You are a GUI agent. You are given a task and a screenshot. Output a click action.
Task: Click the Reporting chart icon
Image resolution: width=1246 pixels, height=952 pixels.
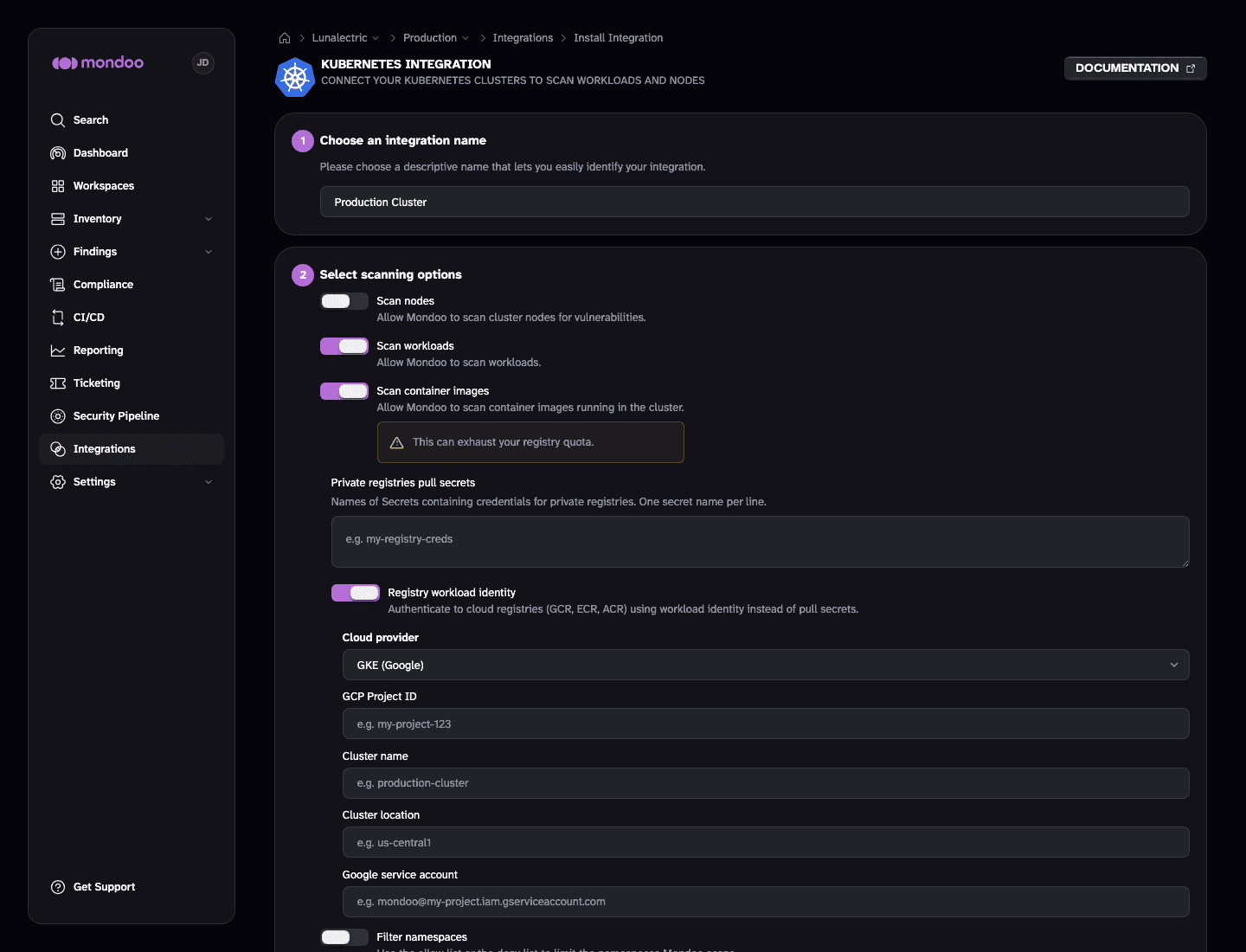[x=58, y=351]
